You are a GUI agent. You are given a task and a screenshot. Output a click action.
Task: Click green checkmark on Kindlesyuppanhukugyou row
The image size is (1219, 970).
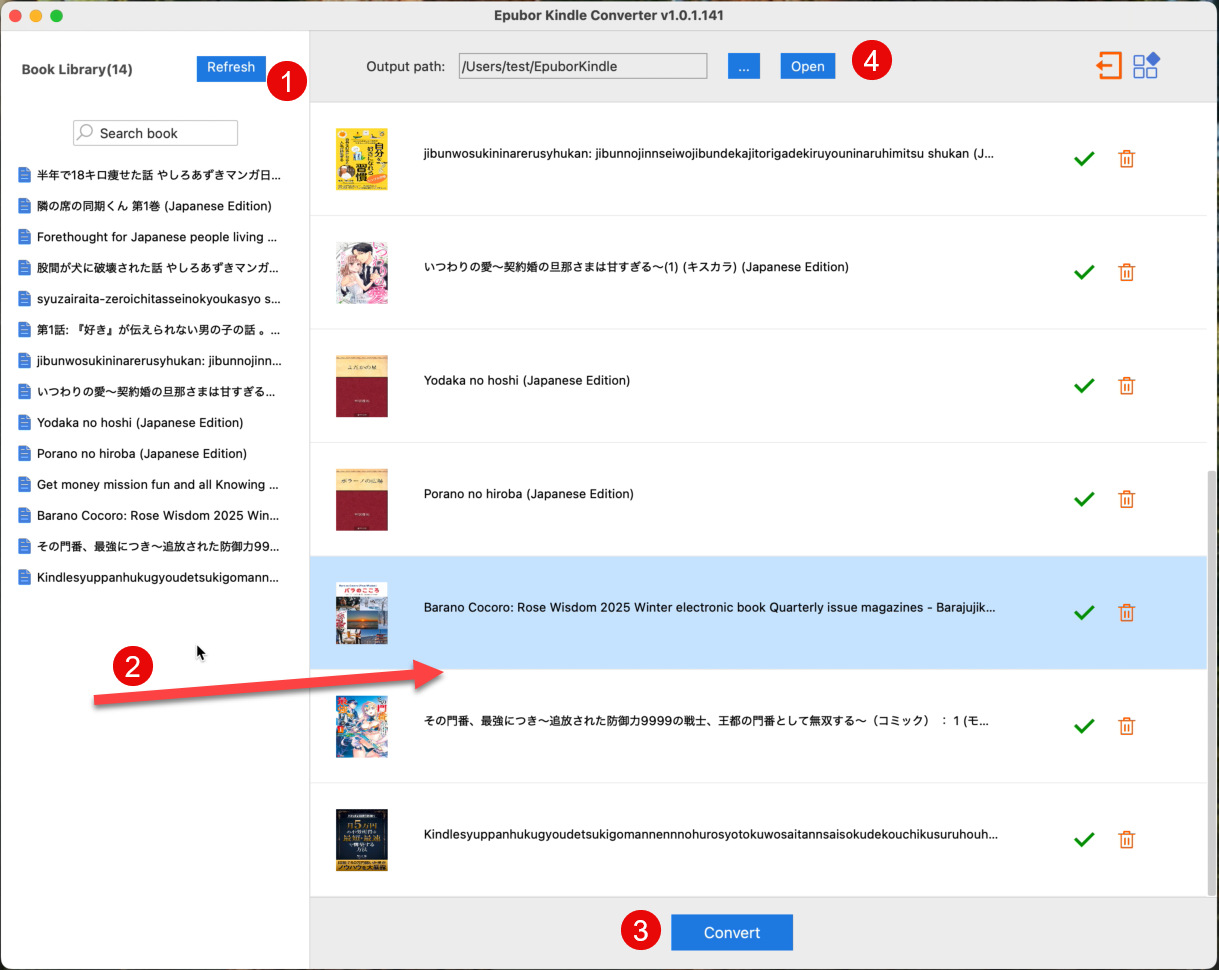pos(1084,840)
